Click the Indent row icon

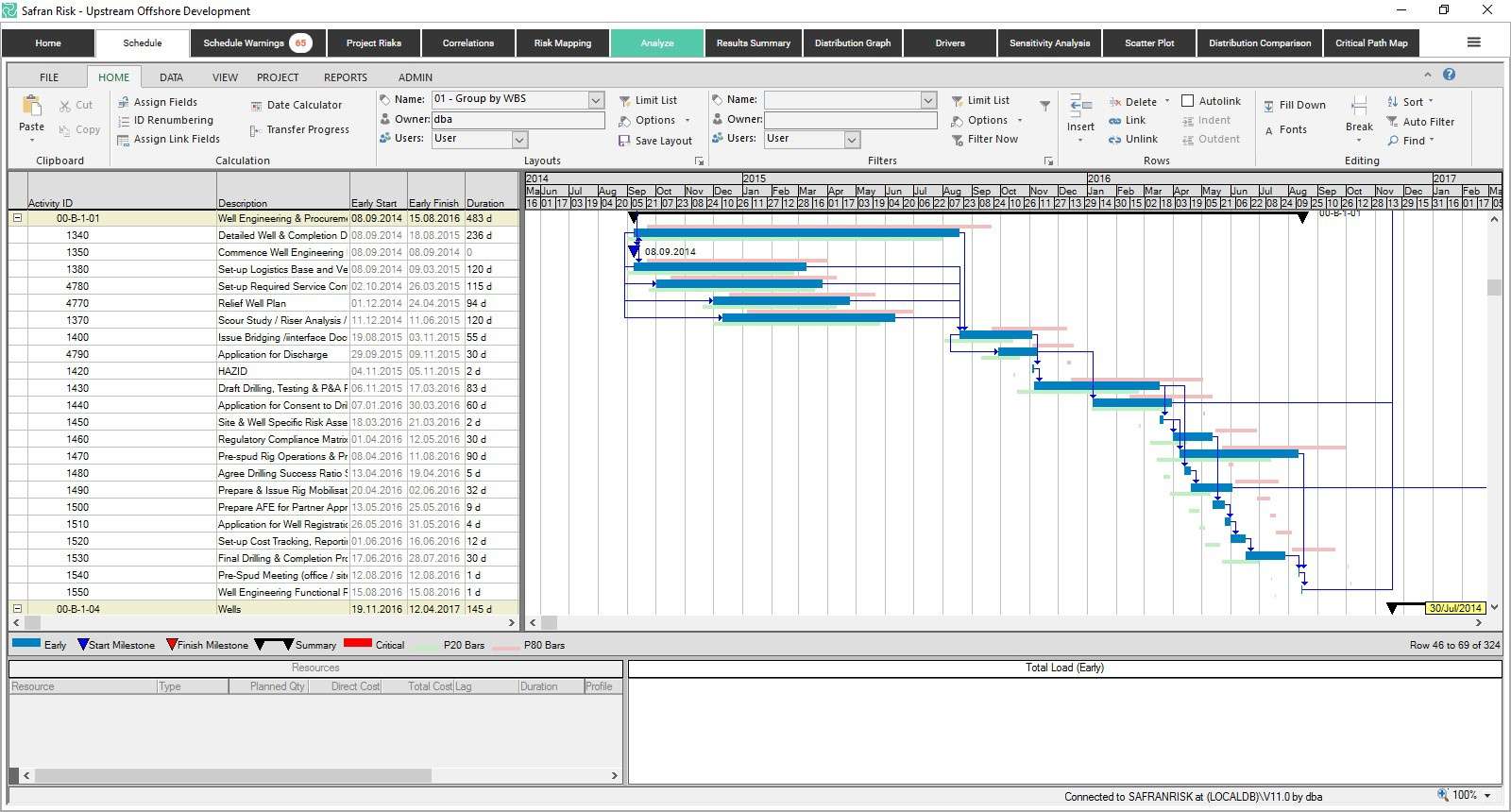click(1188, 121)
